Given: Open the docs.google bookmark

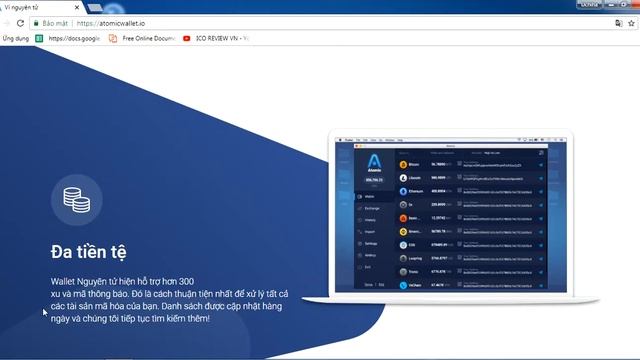Looking at the screenshot, I should click(x=68, y=38).
